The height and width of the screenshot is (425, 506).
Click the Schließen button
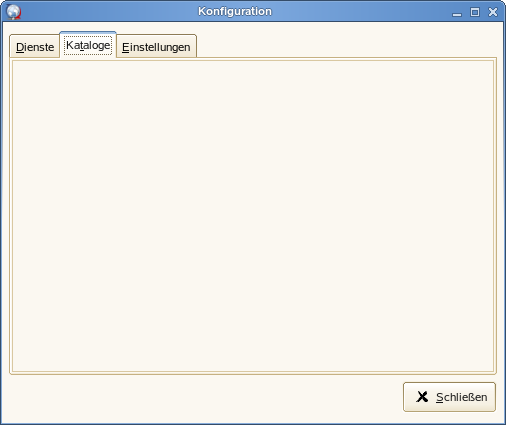449,397
